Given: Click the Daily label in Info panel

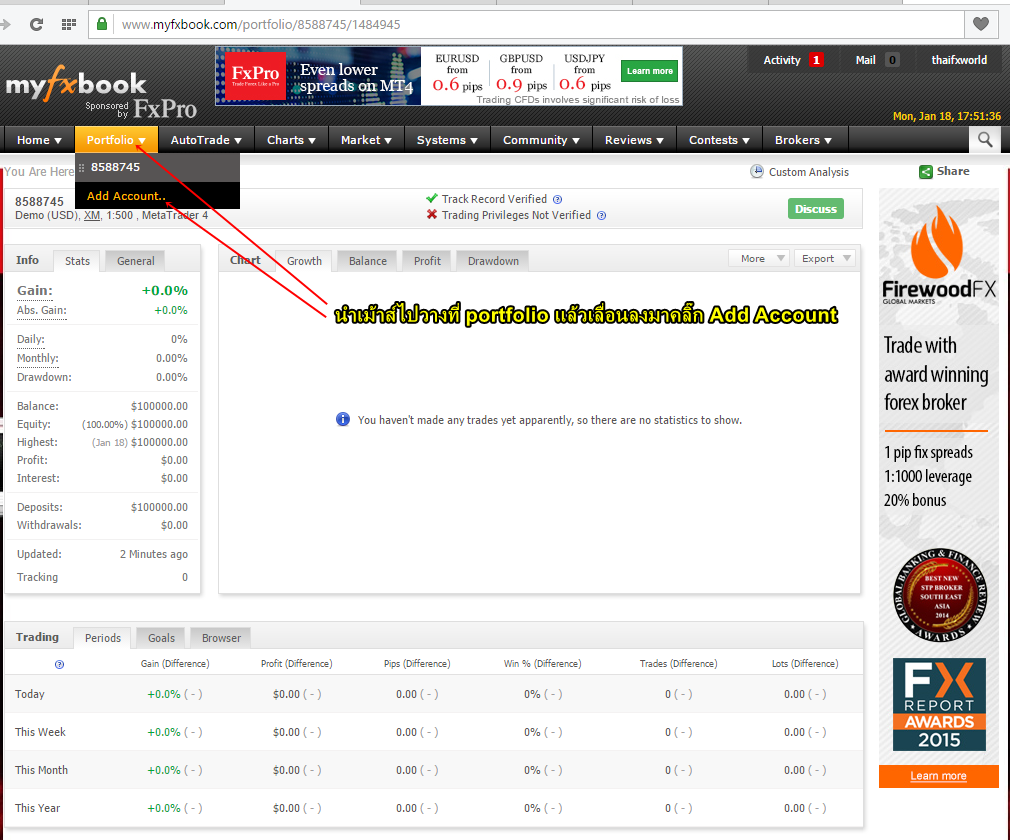Looking at the screenshot, I should point(31,339).
